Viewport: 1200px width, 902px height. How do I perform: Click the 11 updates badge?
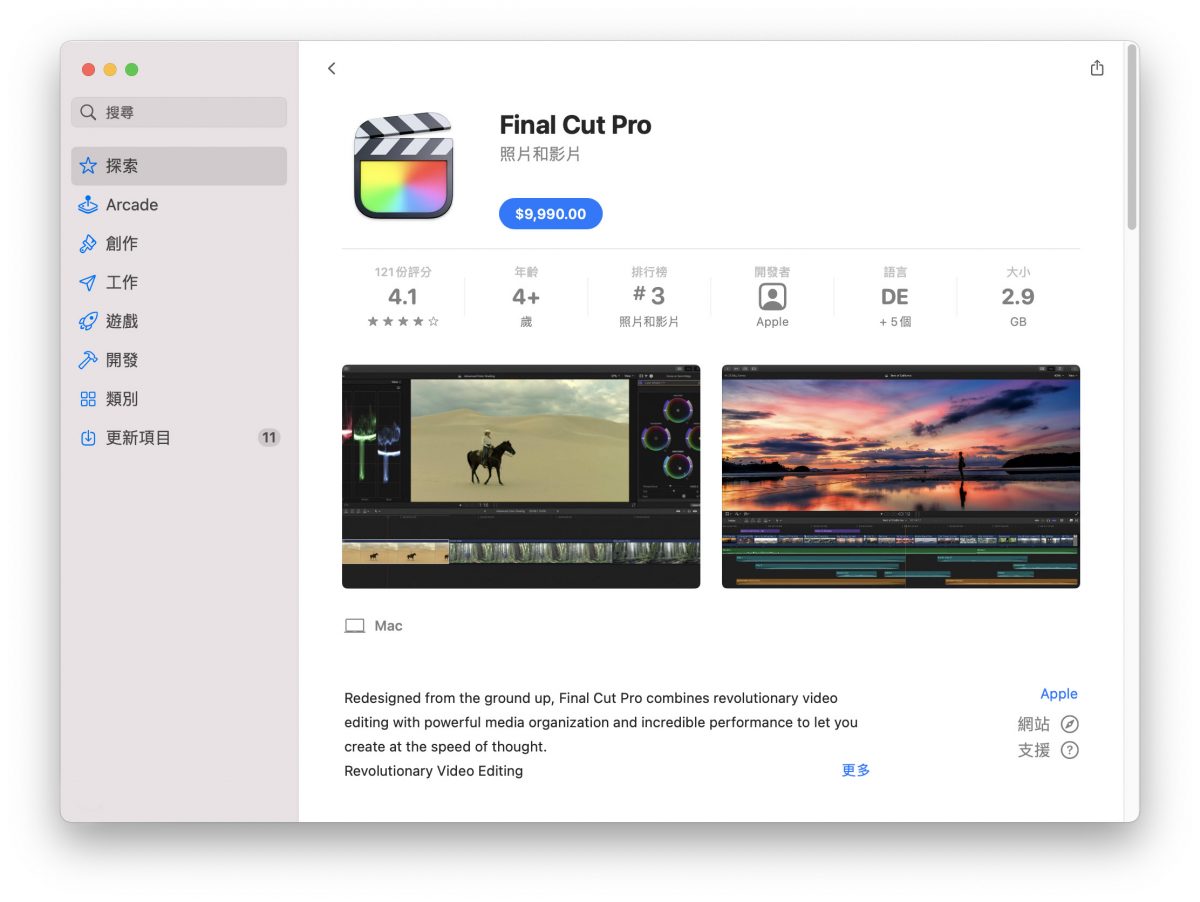(x=268, y=438)
